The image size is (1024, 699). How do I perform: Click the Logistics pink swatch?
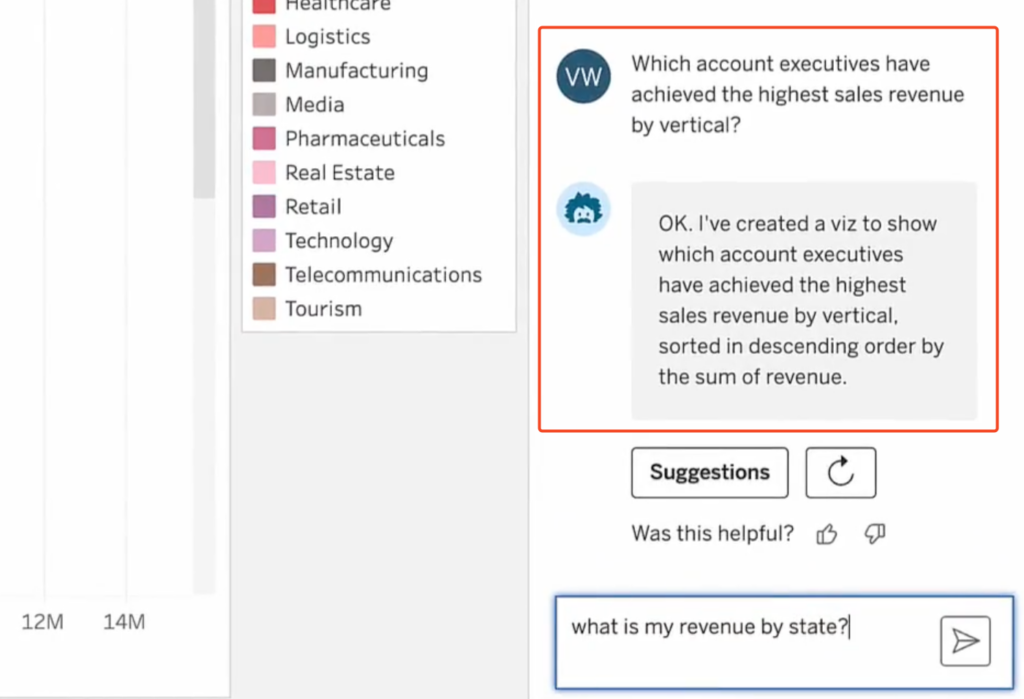tap(263, 36)
